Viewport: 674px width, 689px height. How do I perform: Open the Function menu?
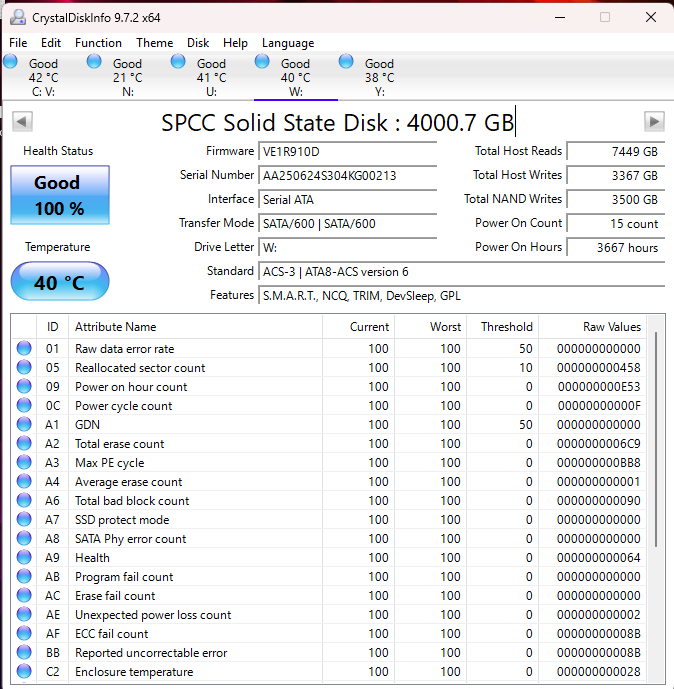click(x=98, y=43)
